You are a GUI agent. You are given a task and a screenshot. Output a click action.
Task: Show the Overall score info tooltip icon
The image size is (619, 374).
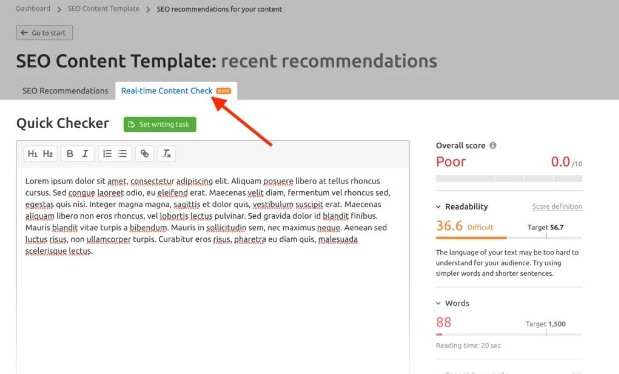pyautogui.click(x=493, y=145)
